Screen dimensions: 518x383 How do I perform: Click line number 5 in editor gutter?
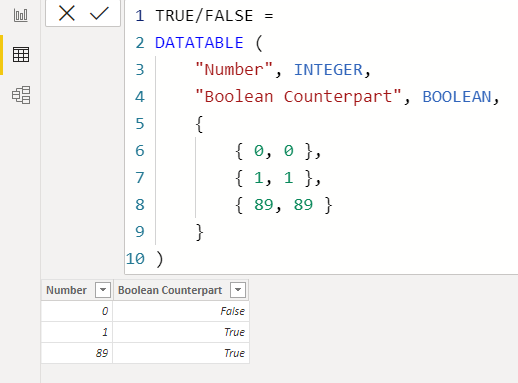pyautogui.click(x=140, y=124)
